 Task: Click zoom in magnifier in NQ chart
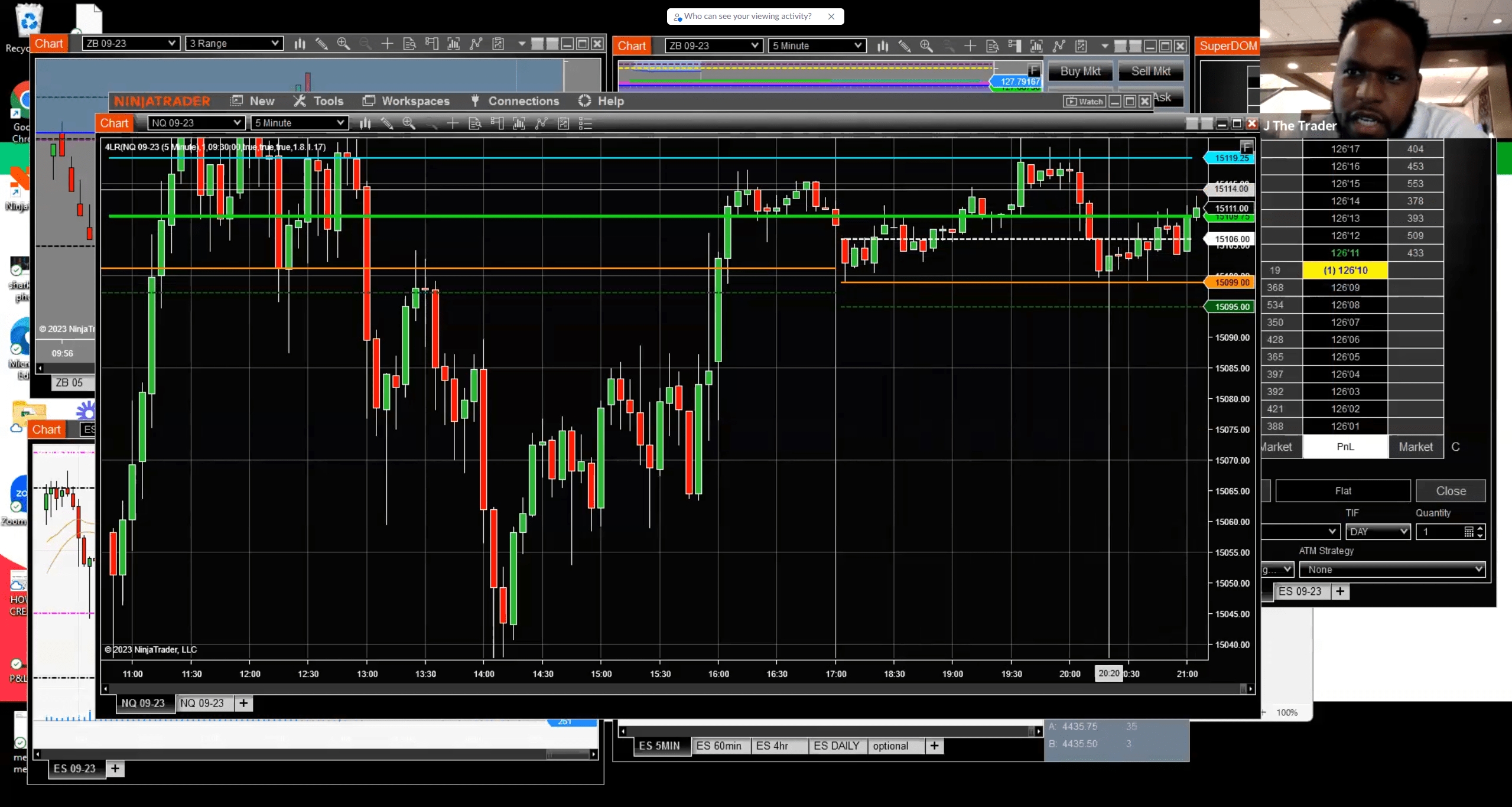click(409, 123)
